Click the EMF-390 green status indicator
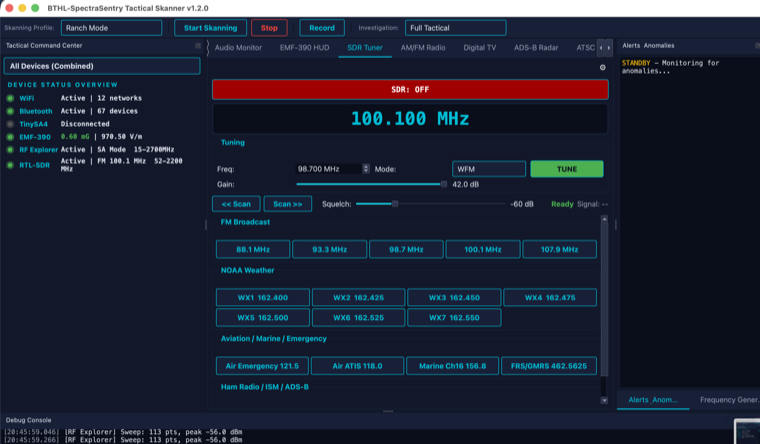The height and width of the screenshot is (444, 760). 10,137
